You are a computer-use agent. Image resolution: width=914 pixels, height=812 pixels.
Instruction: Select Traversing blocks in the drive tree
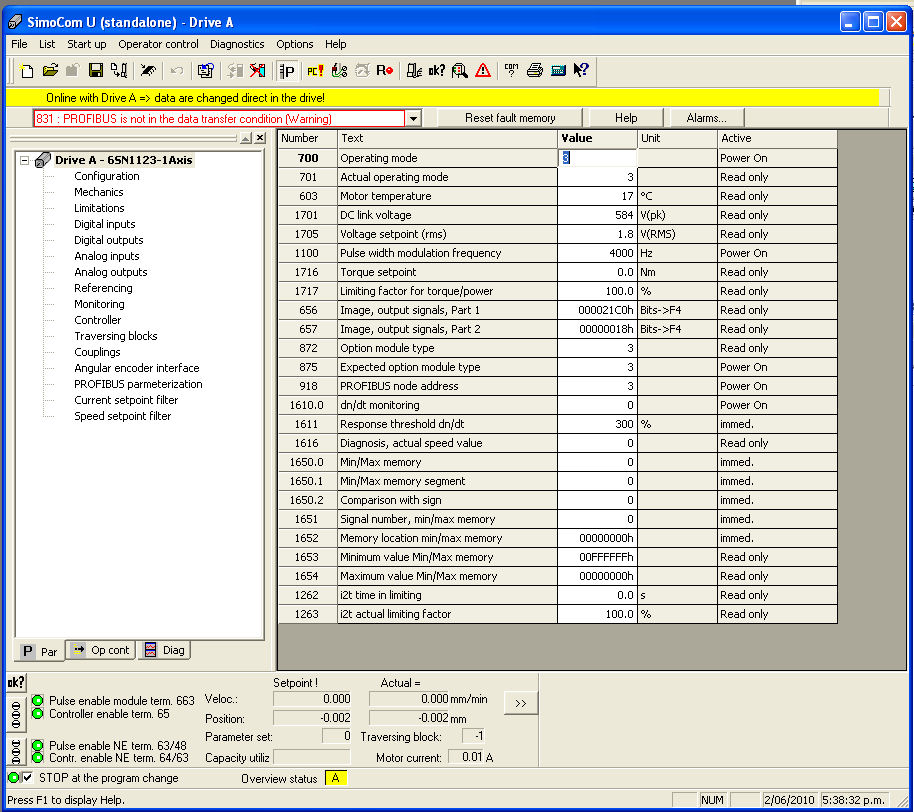tap(115, 336)
